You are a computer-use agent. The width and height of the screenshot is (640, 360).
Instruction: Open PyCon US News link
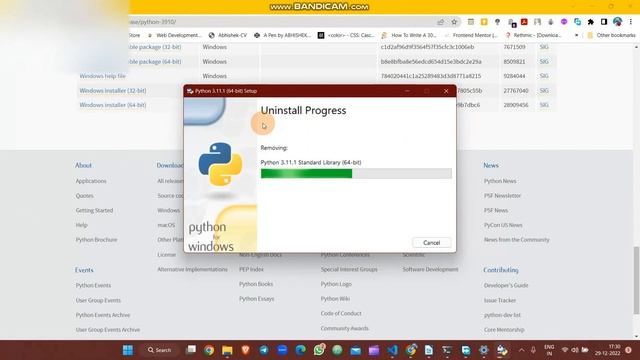coord(503,225)
